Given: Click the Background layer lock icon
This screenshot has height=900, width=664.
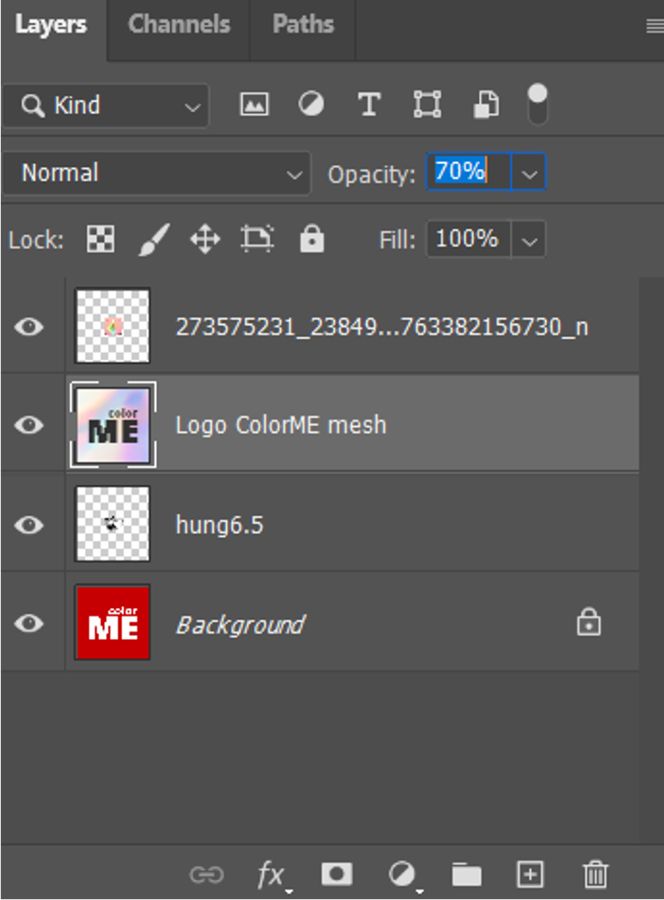Looking at the screenshot, I should (589, 622).
